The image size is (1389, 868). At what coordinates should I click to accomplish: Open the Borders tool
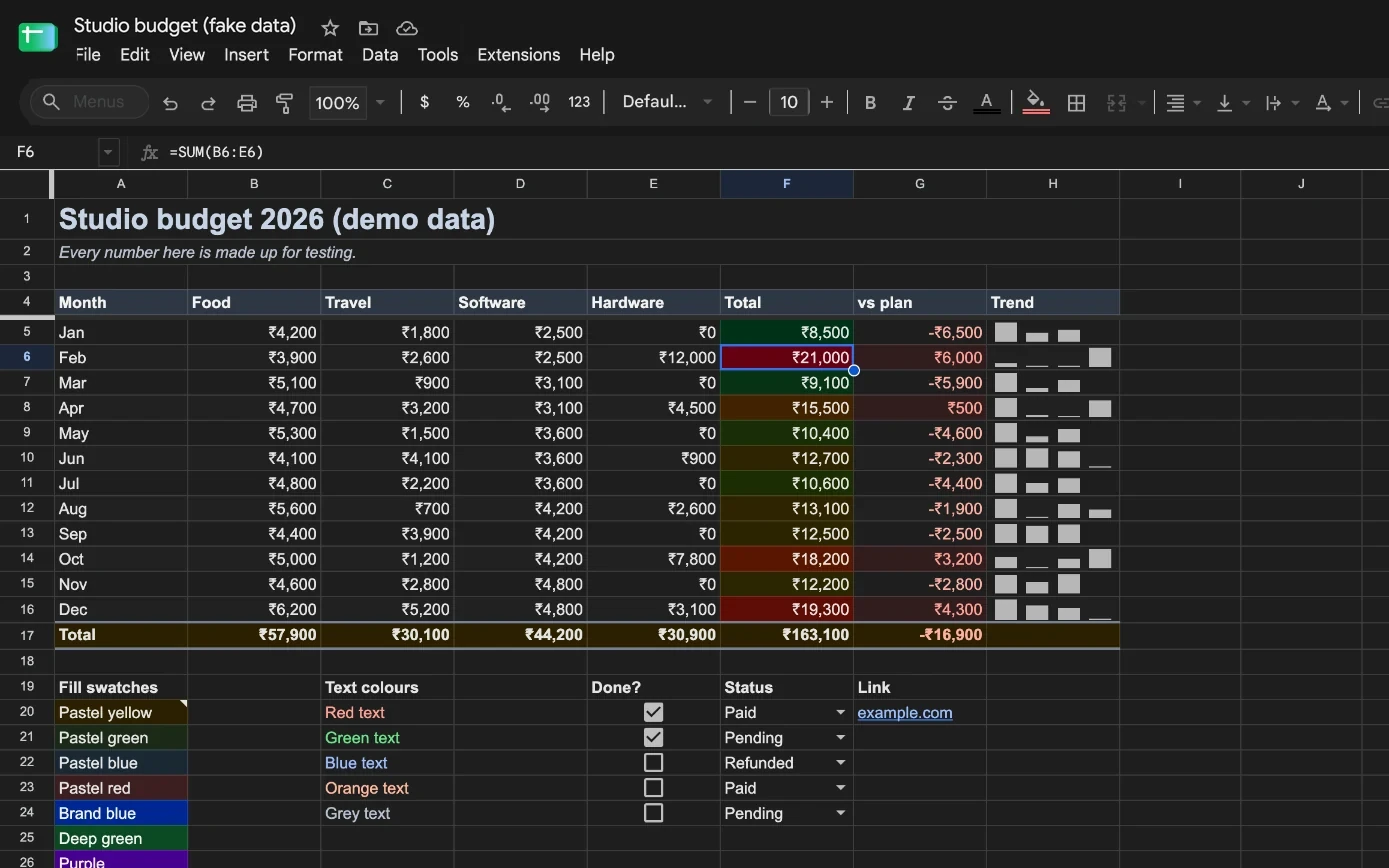1076,103
